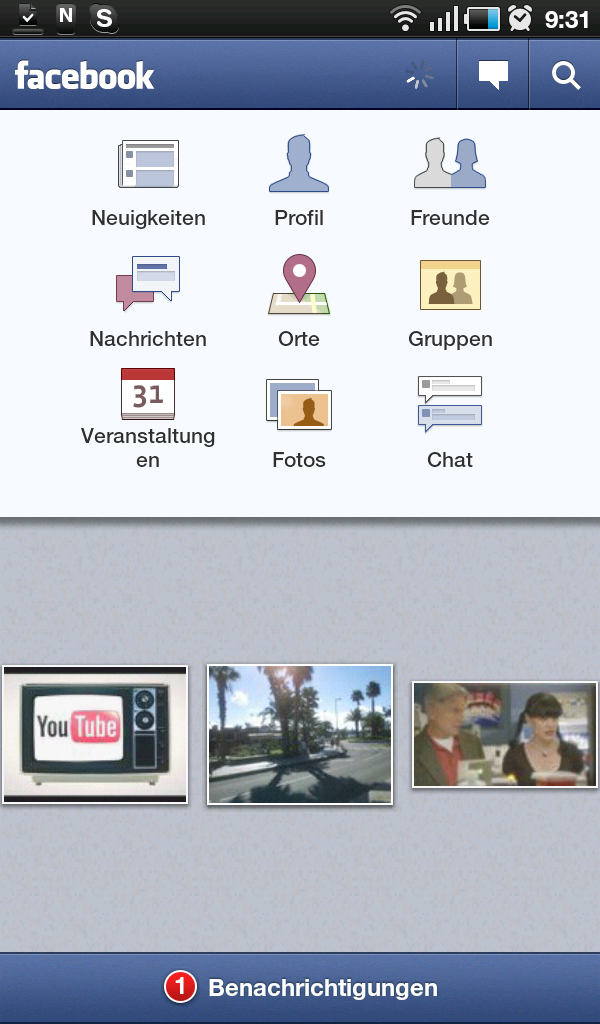Tap the Nachrichten label

point(148,338)
